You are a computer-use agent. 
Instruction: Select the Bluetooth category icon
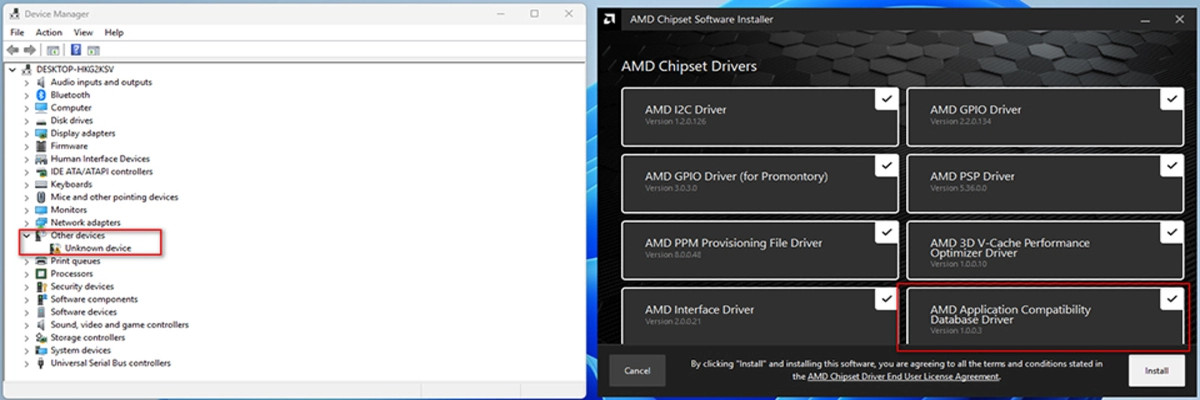(41, 95)
